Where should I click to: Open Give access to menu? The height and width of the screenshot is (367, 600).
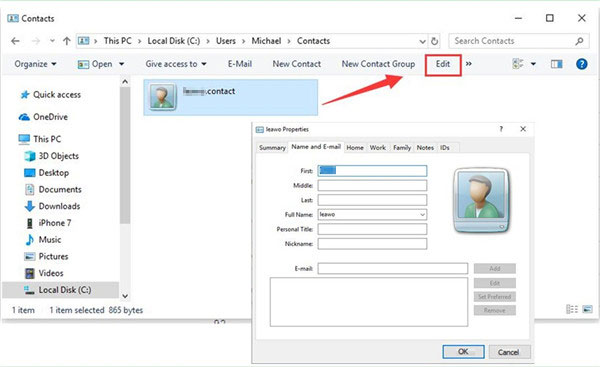coord(176,64)
